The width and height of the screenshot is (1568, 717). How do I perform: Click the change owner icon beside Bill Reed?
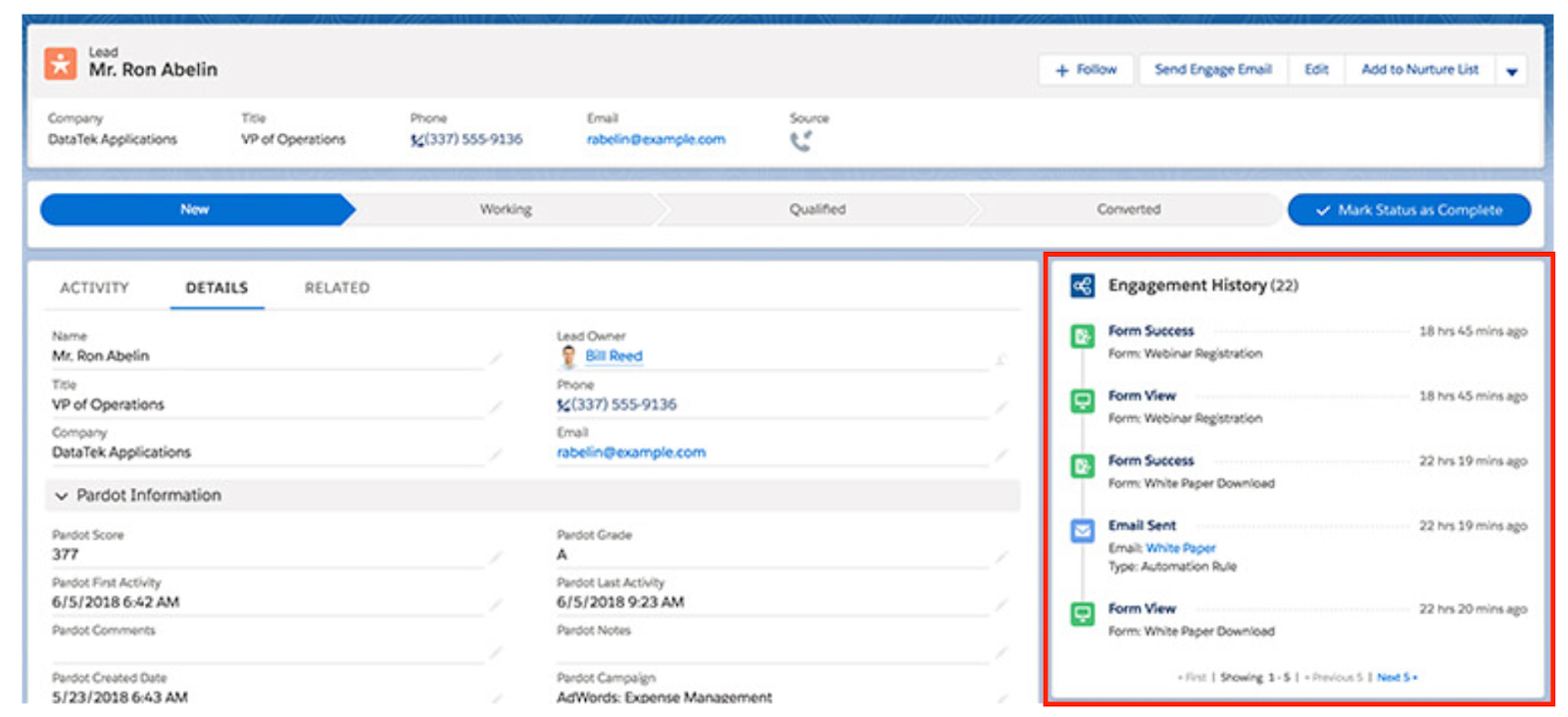point(1001,358)
